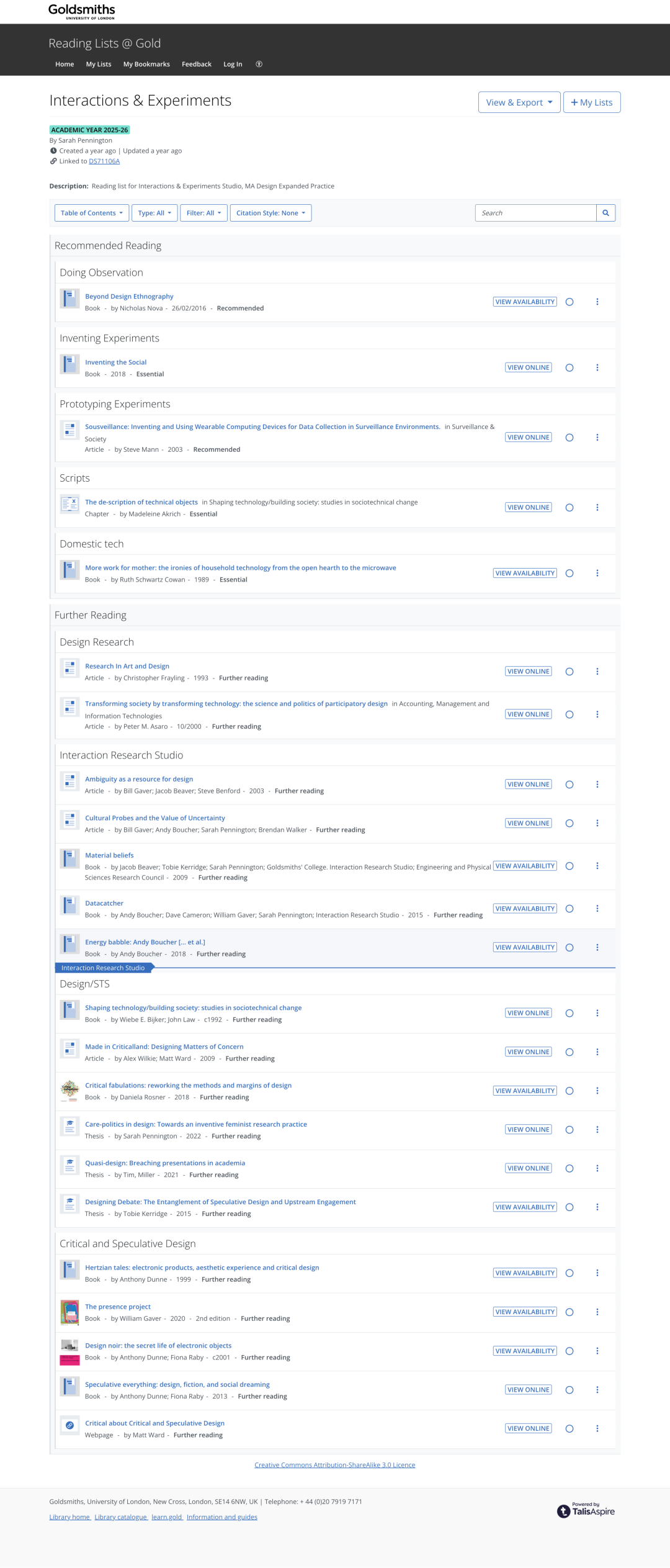The image size is (670, 1568).
Task: Click thesis icon beside Care-politics in design
Action: coord(70,1126)
